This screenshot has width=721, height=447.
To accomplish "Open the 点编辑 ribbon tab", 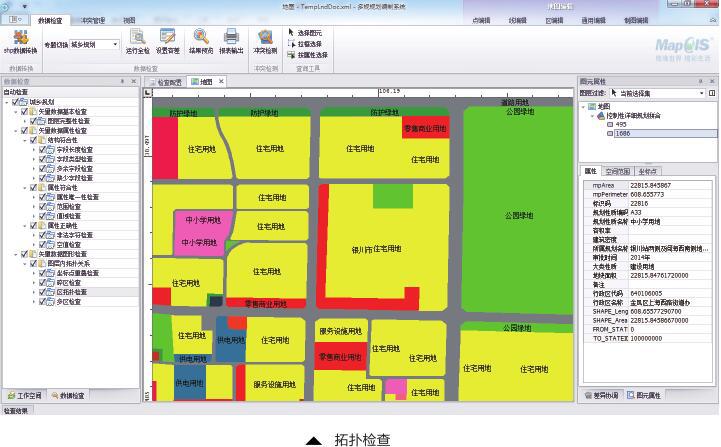I will click(481, 20).
